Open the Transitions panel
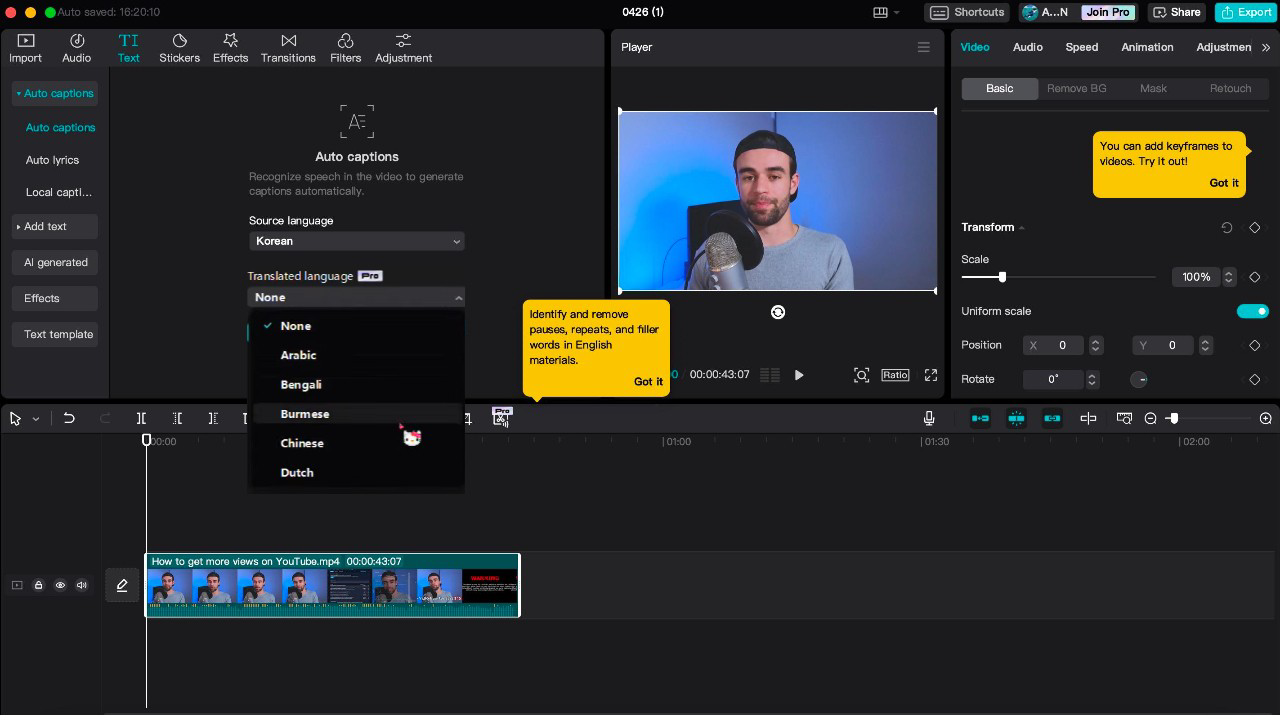Image resolution: width=1280 pixels, height=720 pixels. (288, 45)
